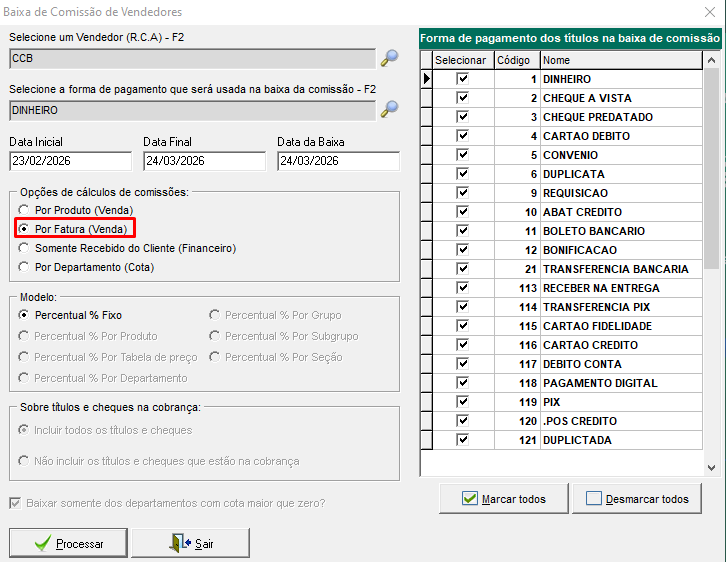Click the Nome column header
The width and height of the screenshot is (726, 562).
(620, 60)
